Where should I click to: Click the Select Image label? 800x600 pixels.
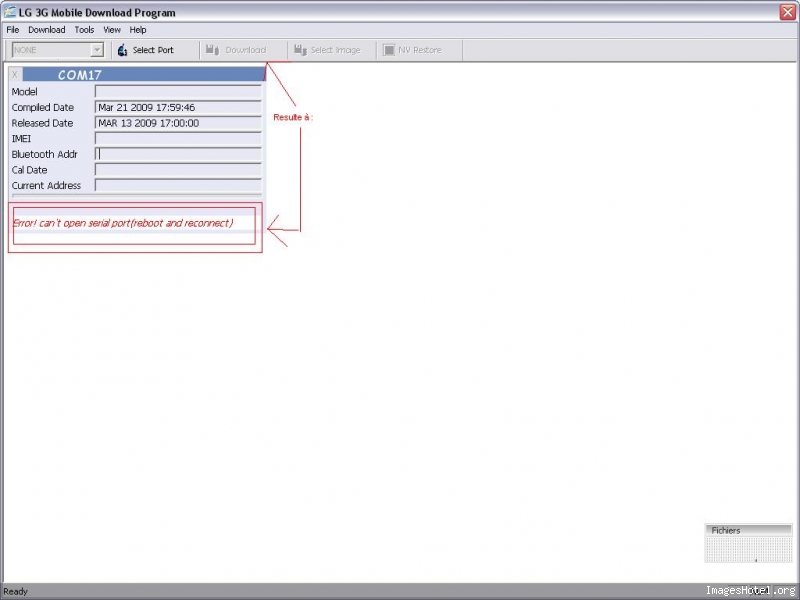[x=335, y=50]
